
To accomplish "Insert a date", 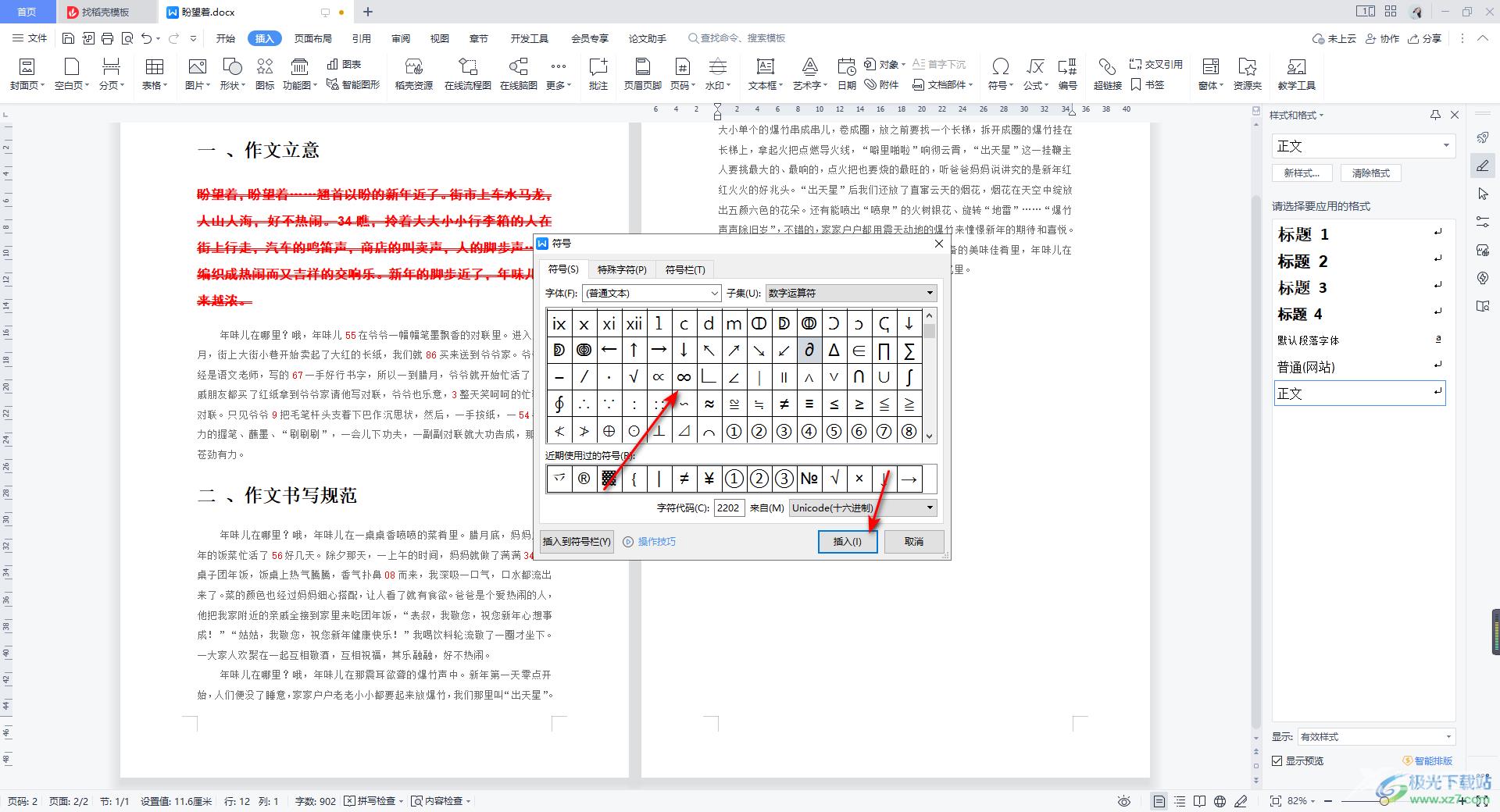I will click(846, 74).
